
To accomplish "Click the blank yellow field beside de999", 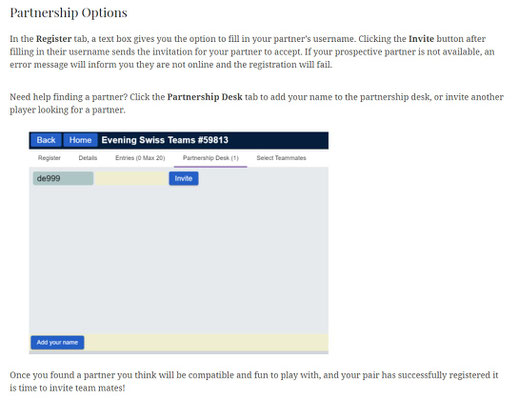I will point(131,178).
